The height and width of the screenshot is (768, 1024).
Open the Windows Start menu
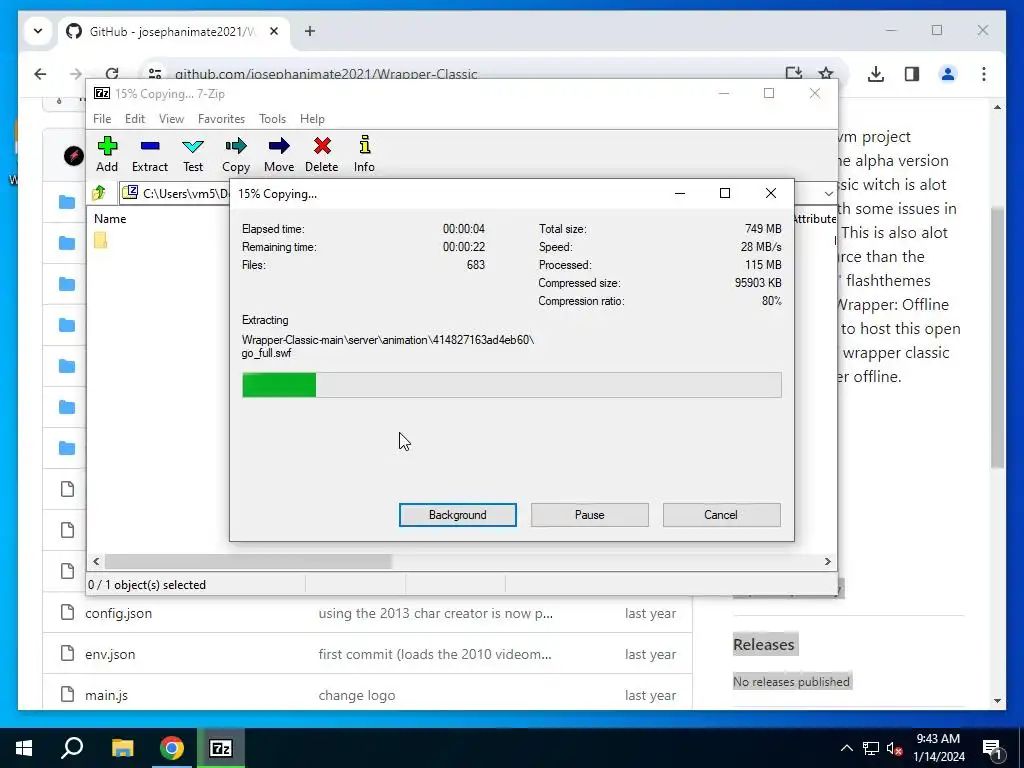point(24,748)
